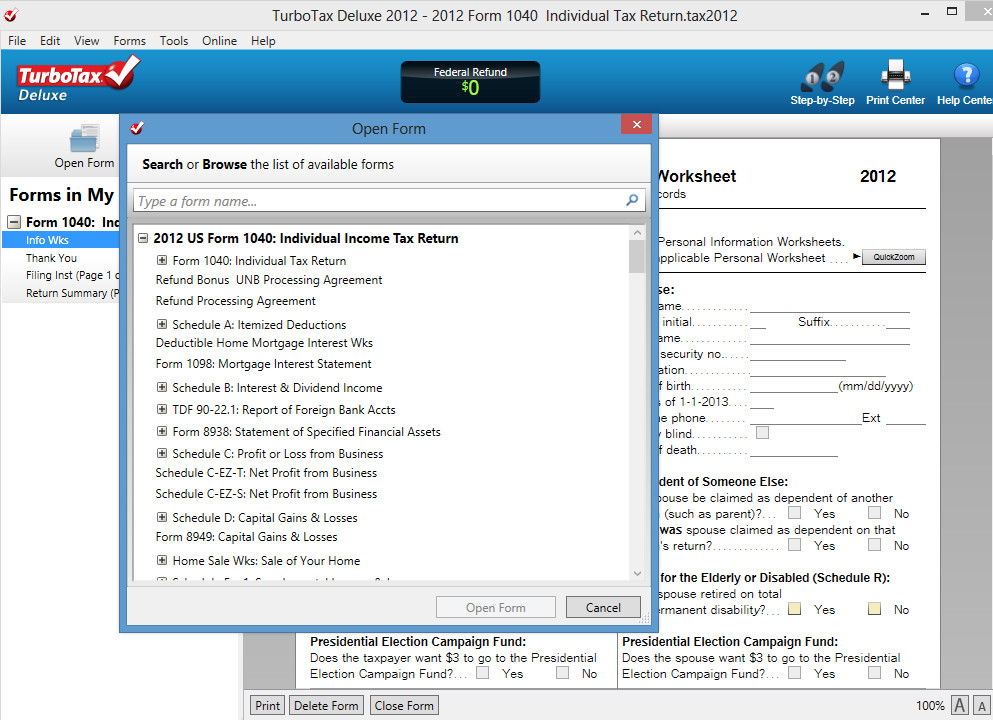The width and height of the screenshot is (993, 720).
Task: Open the Help Center question mark icon
Action: (x=966, y=76)
